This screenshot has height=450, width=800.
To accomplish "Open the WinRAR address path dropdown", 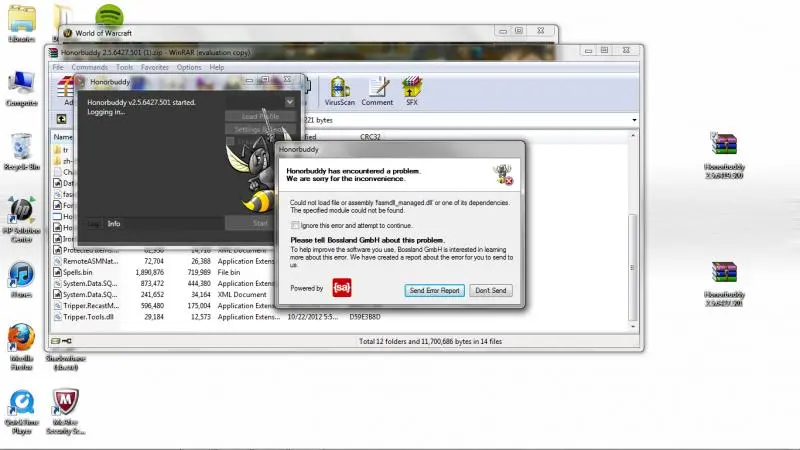I will pyautogui.click(x=634, y=120).
